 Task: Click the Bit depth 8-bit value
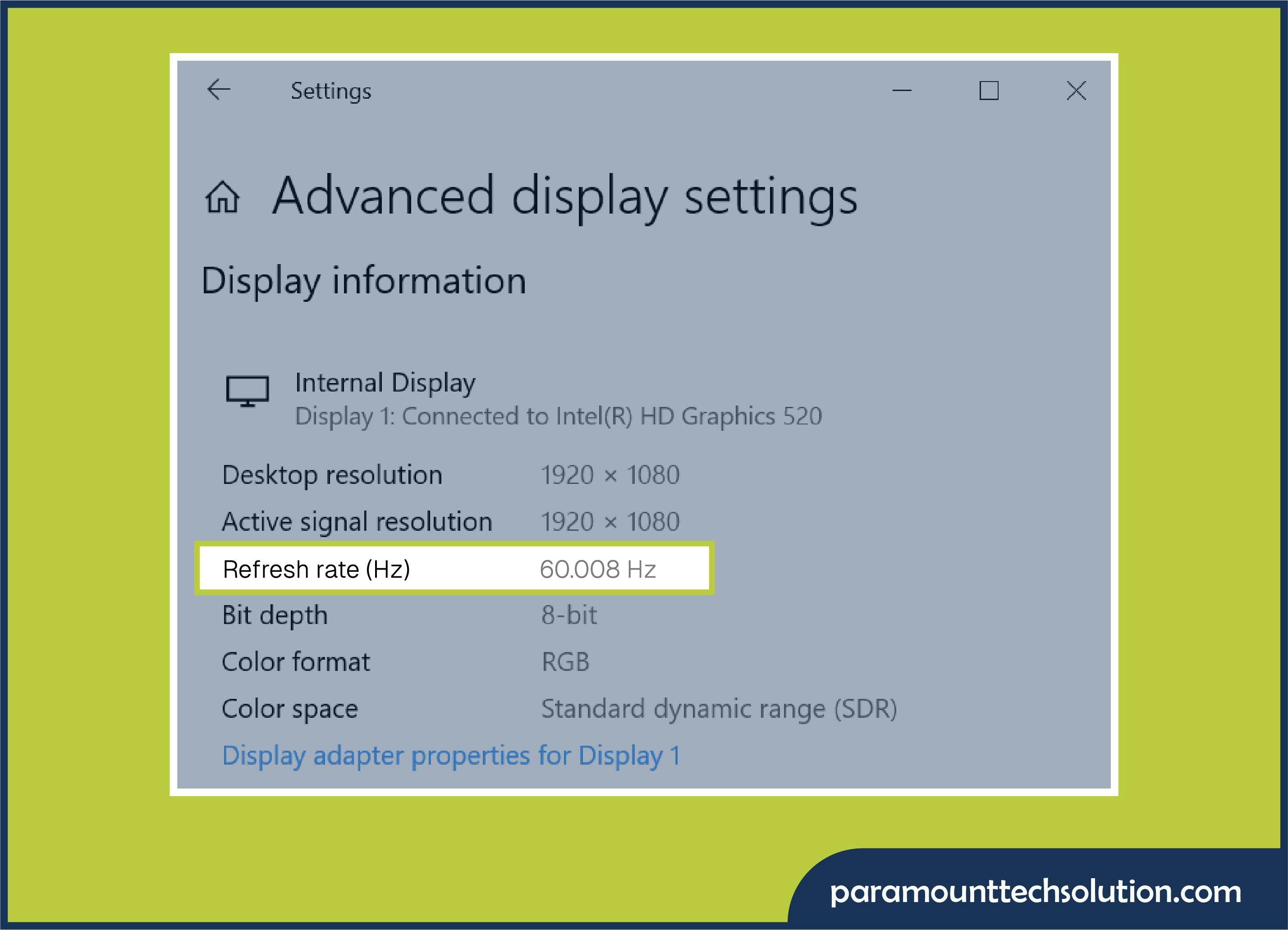[568, 615]
